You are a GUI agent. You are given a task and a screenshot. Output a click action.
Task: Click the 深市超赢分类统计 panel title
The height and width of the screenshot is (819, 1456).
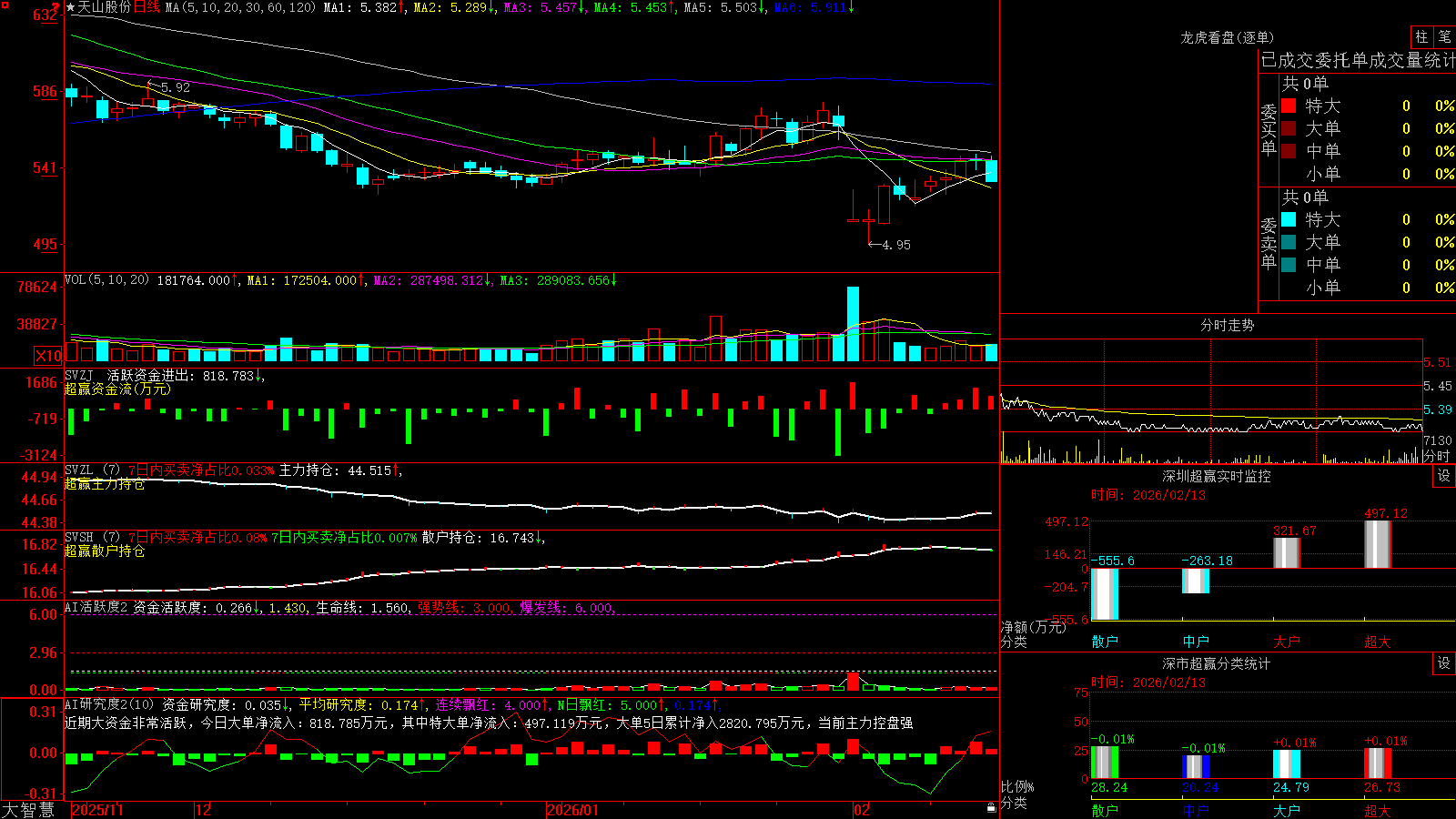click(1216, 663)
